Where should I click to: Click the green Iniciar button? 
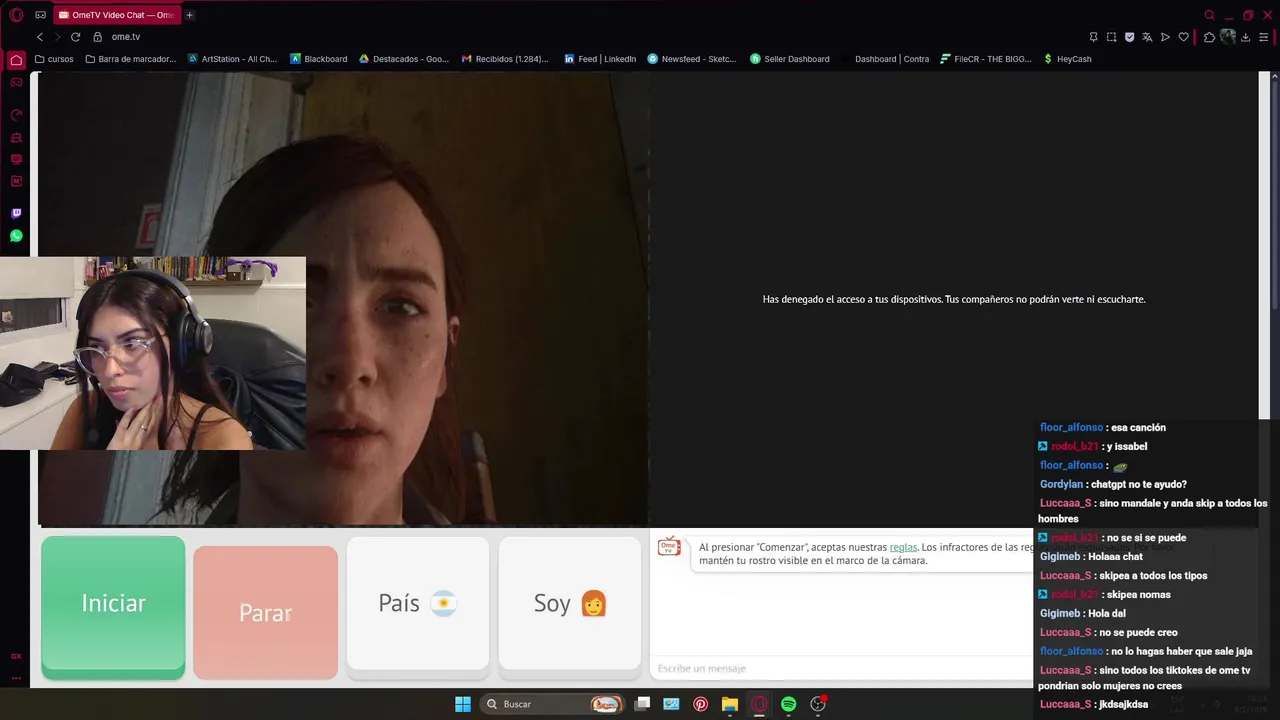113,607
